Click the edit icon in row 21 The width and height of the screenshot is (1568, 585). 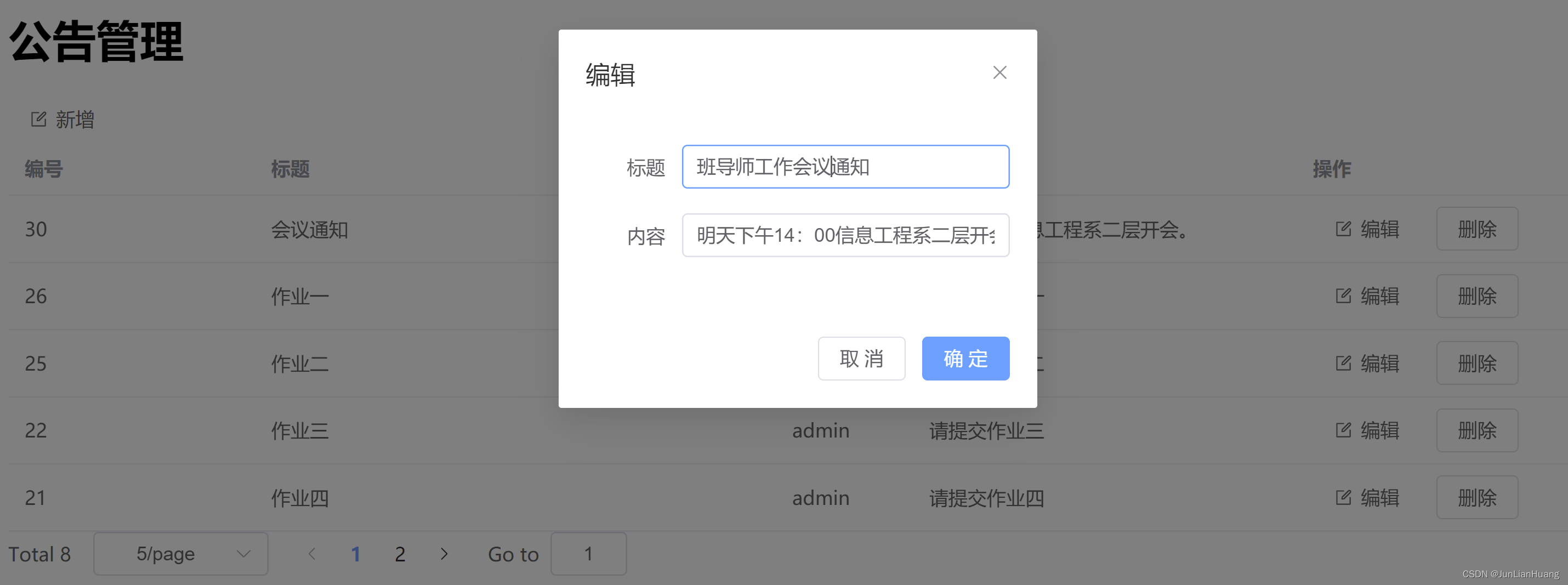coord(1343,497)
